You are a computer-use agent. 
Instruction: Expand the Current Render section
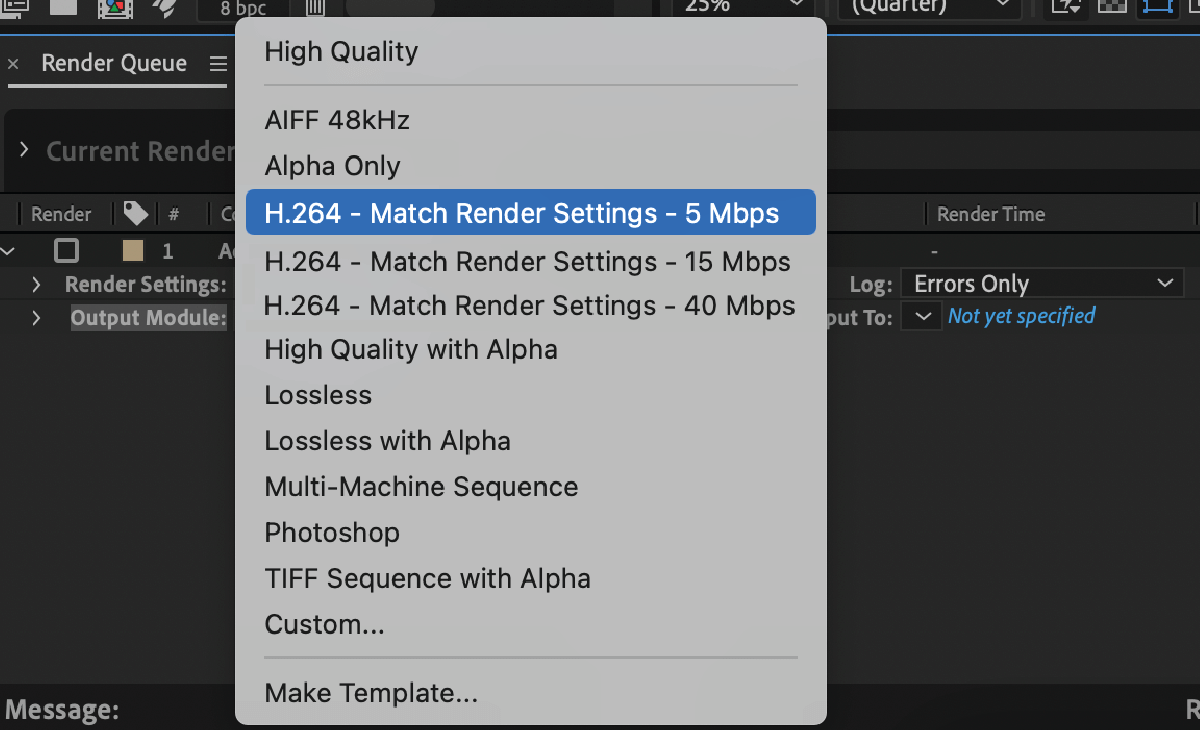[x=24, y=150]
